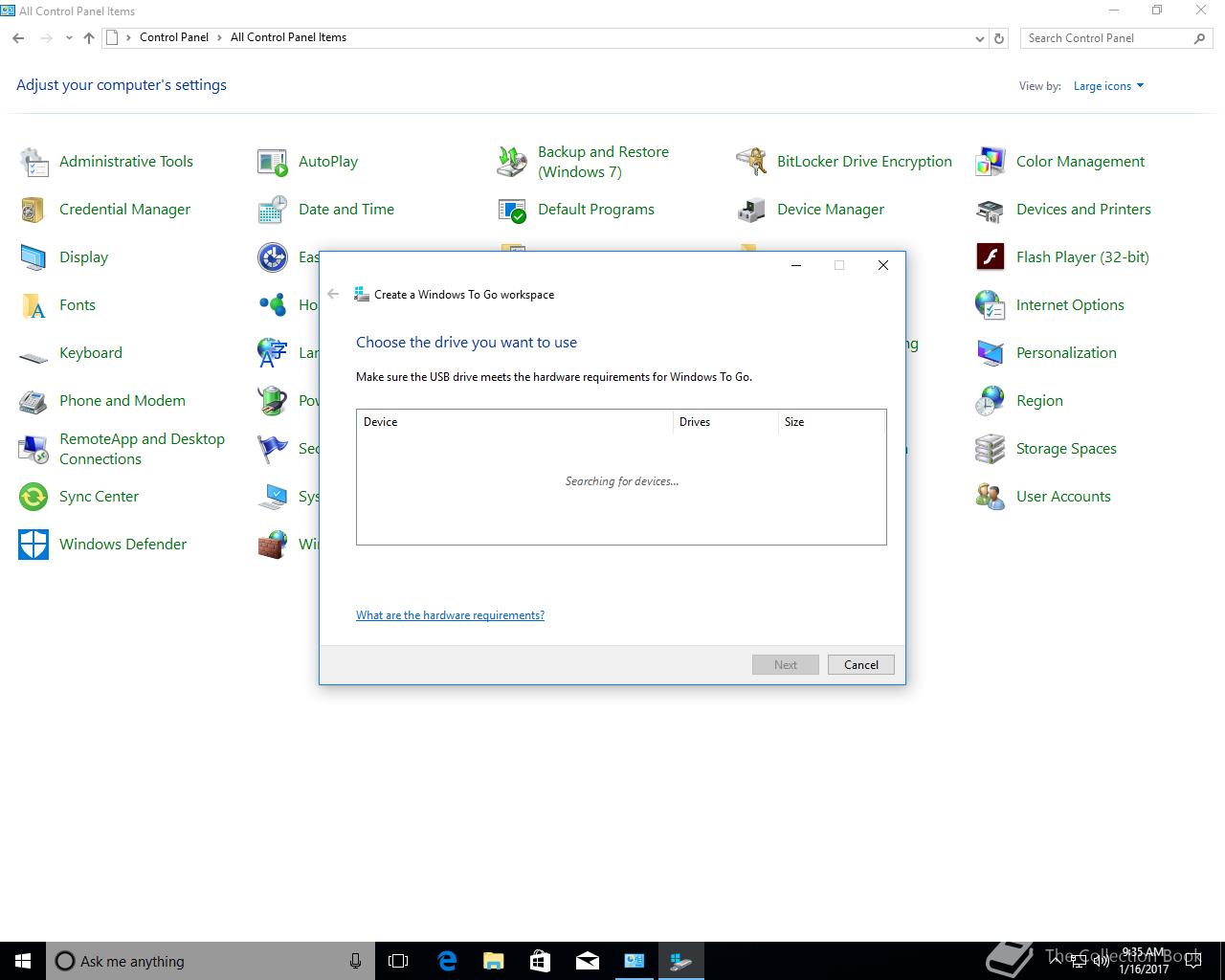Image resolution: width=1225 pixels, height=980 pixels.
Task: Open the Region icon
Action: (x=991, y=401)
